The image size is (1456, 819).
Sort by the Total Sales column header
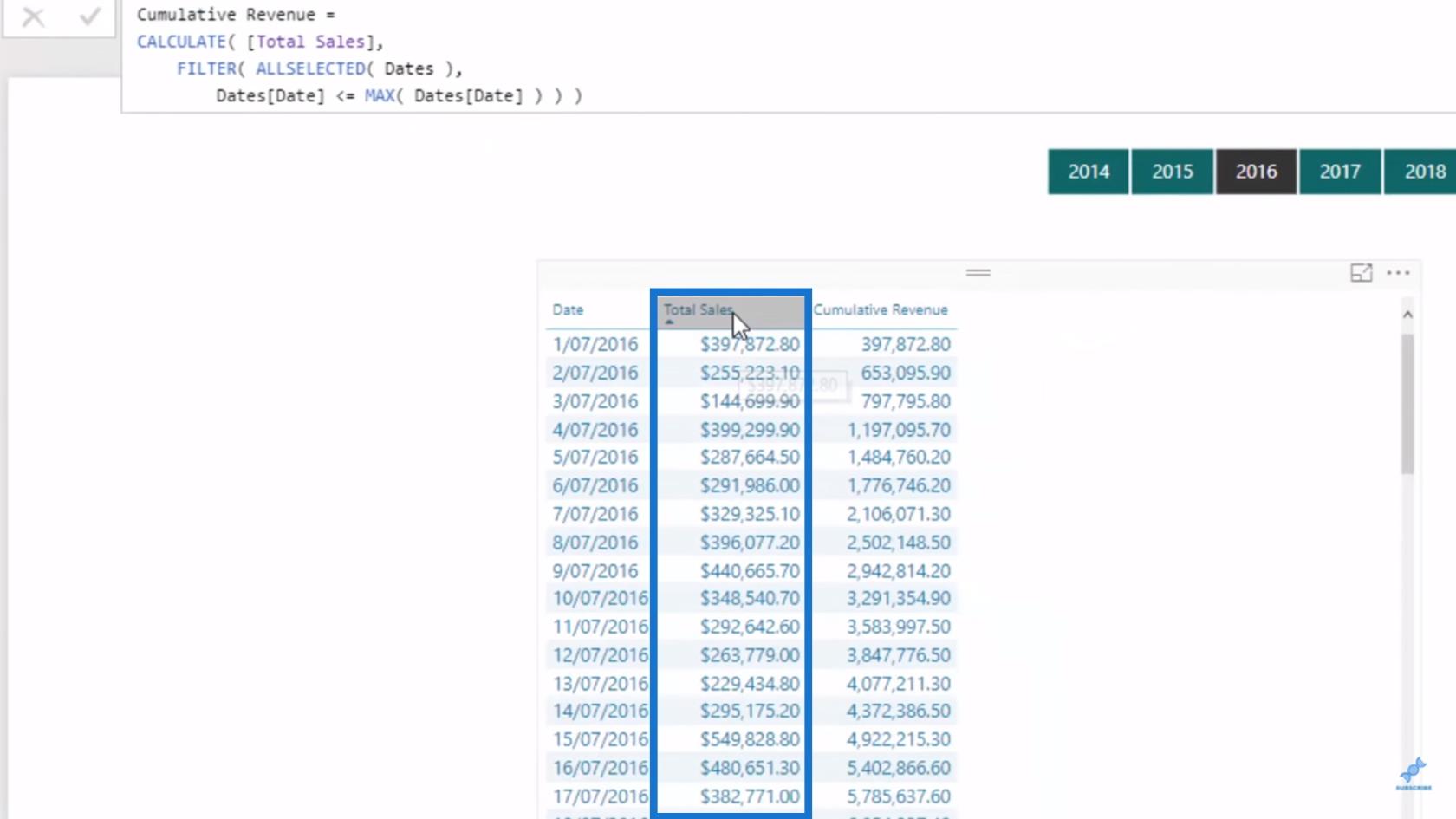[x=699, y=309]
